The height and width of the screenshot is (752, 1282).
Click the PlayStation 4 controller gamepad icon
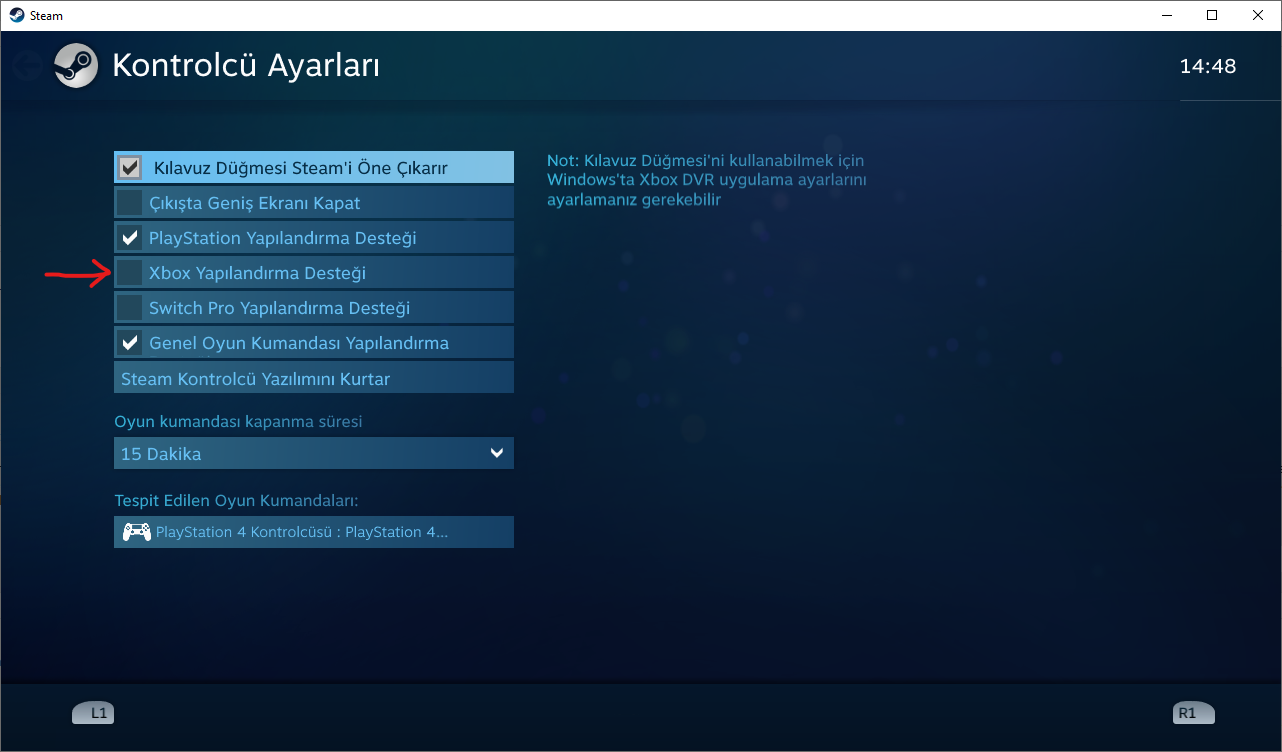pyautogui.click(x=136, y=532)
